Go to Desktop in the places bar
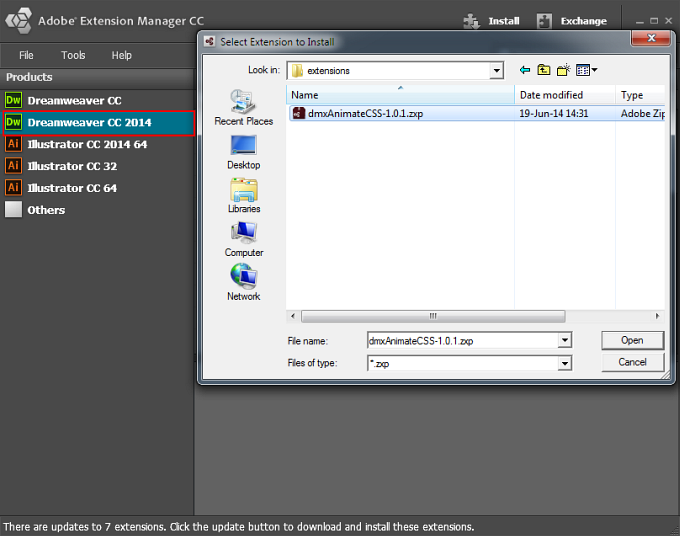The width and height of the screenshot is (680, 536). click(244, 152)
